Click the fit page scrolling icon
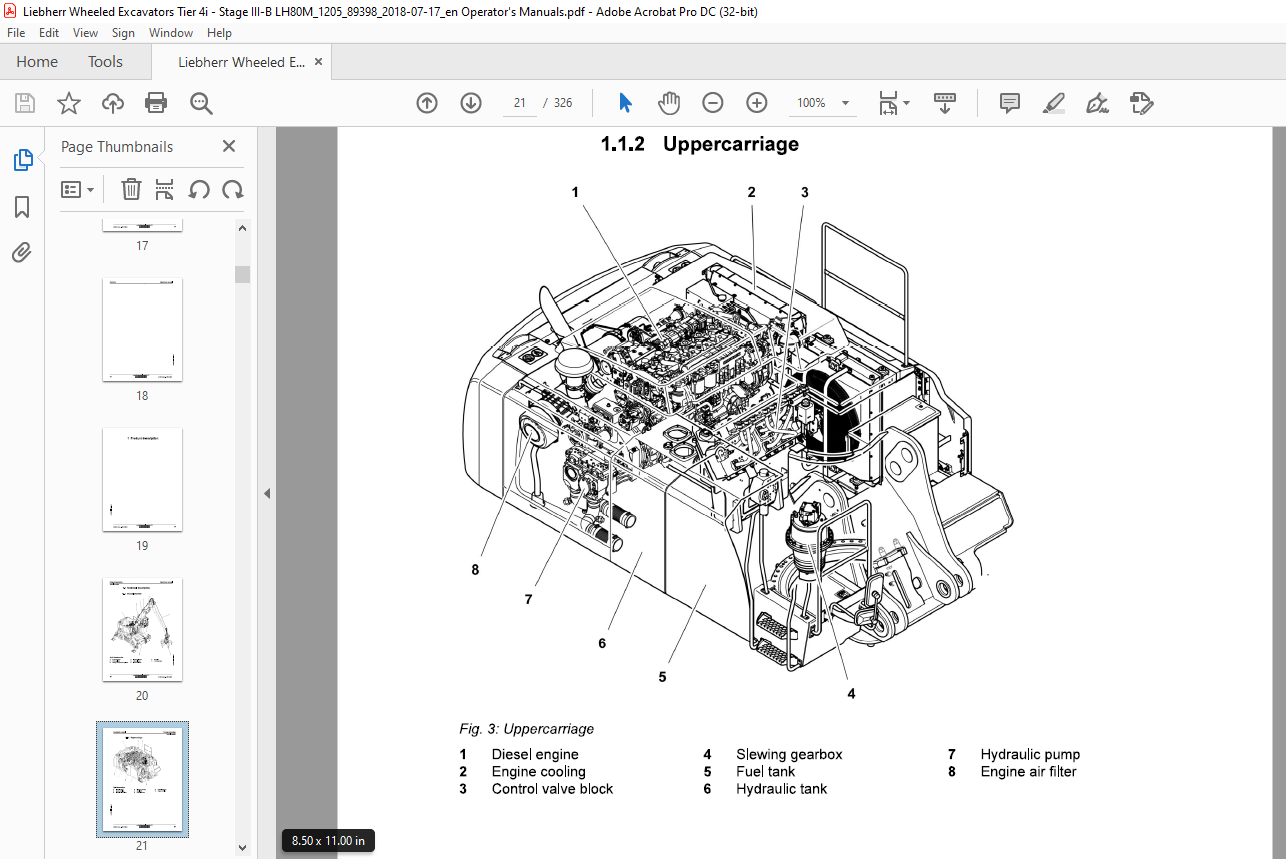The image size is (1286, 859). click(888, 103)
